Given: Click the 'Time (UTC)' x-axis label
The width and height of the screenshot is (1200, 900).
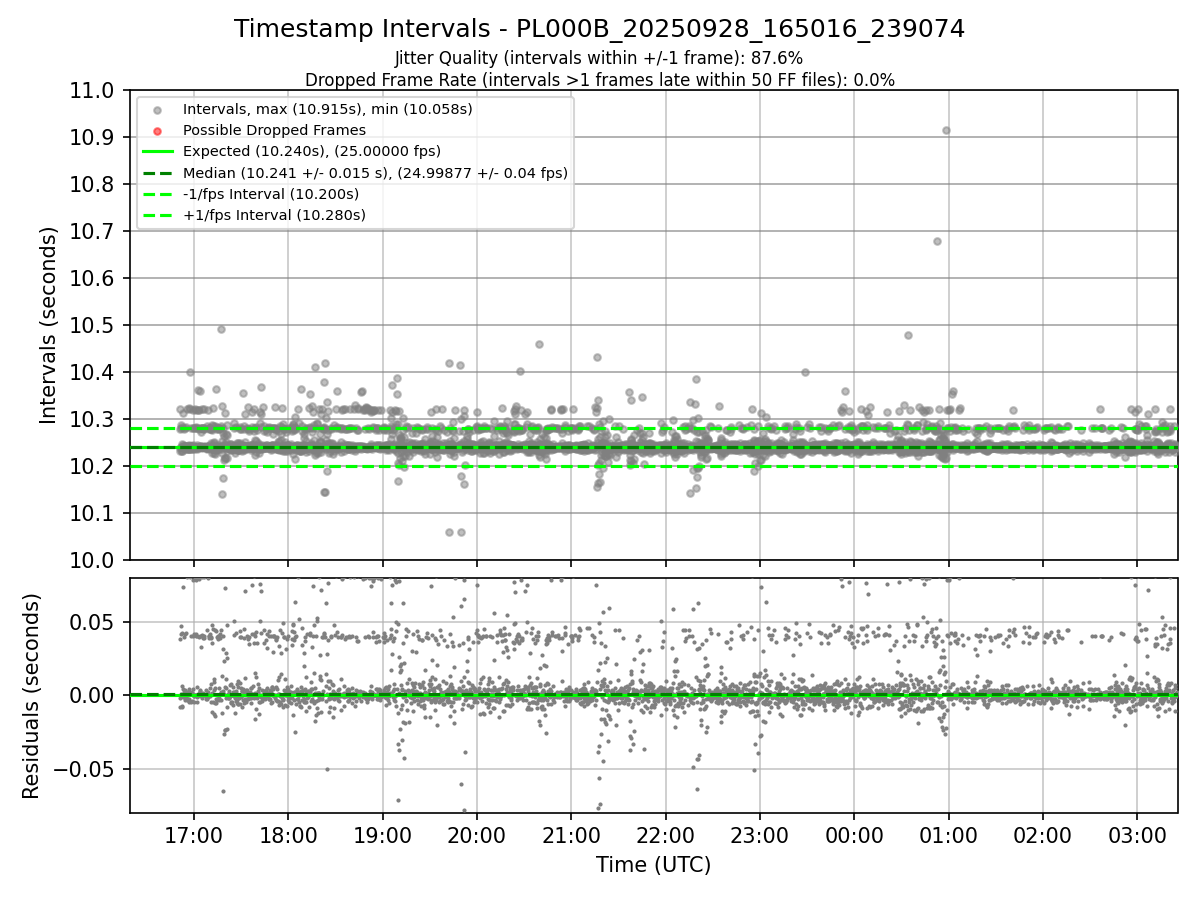Looking at the screenshot, I should [x=653, y=865].
